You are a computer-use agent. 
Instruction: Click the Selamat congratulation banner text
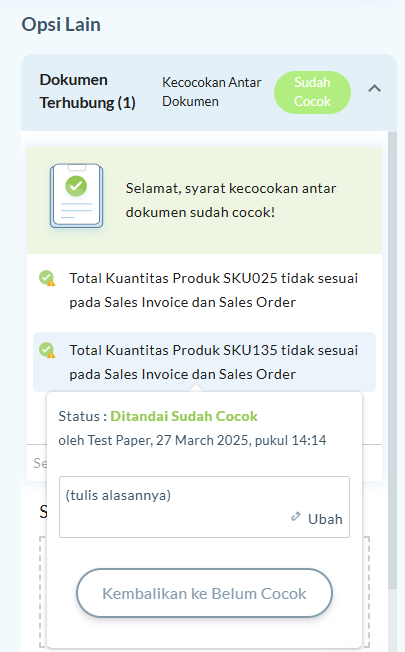coord(231,200)
